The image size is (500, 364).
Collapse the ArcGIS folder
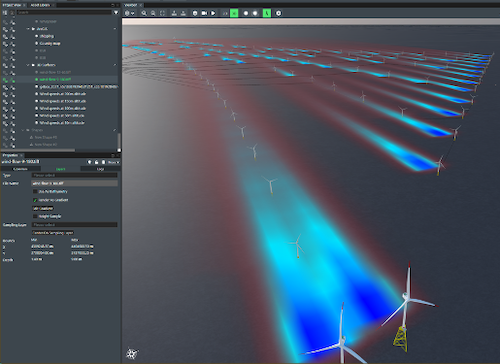coord(28,29)
